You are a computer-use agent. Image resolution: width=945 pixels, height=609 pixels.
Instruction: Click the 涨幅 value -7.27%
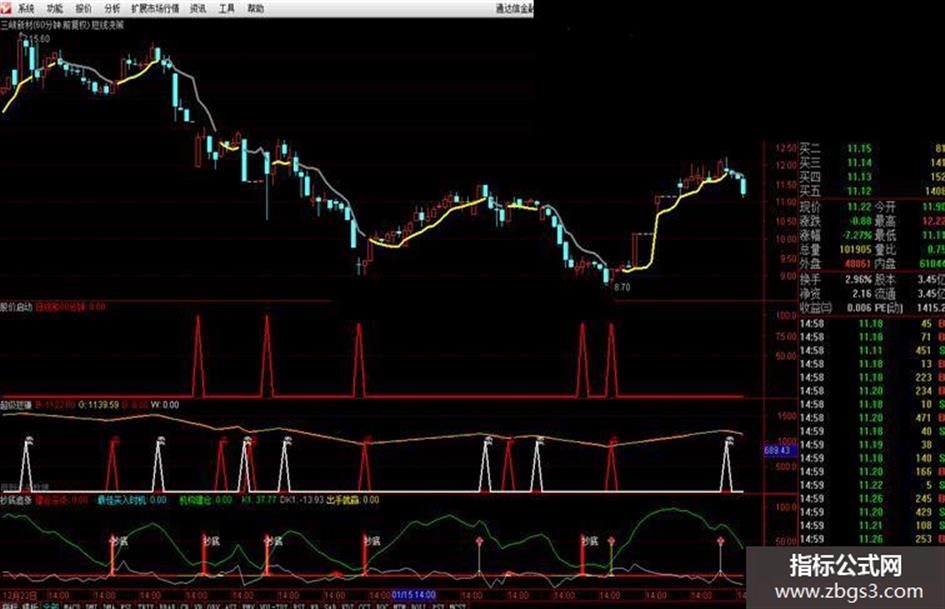point(858,235)
